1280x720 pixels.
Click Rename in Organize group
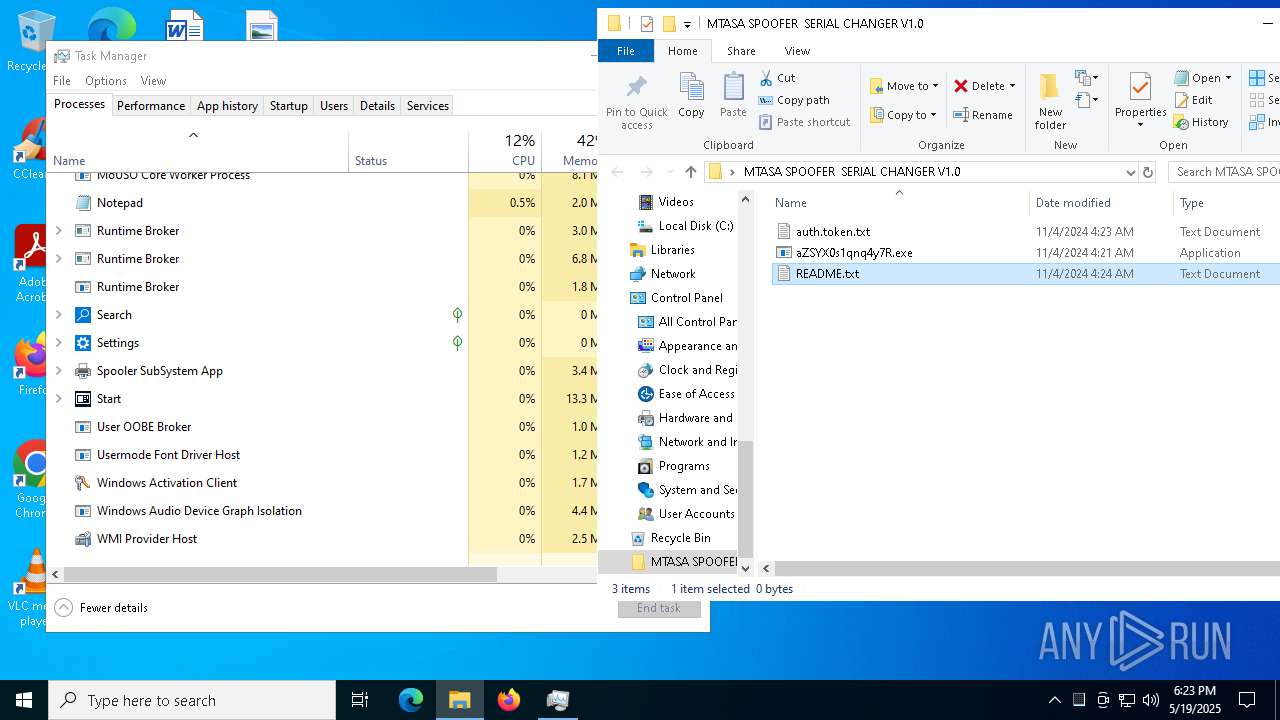pos(983,115)
